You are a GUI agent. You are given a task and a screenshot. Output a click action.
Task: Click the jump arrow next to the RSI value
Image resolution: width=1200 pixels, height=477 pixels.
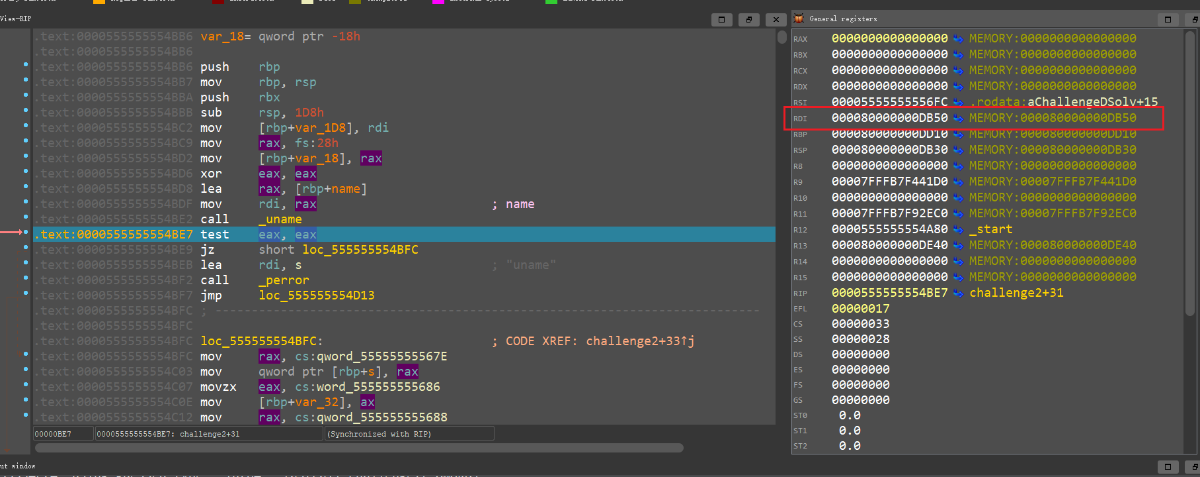point(958,102)
